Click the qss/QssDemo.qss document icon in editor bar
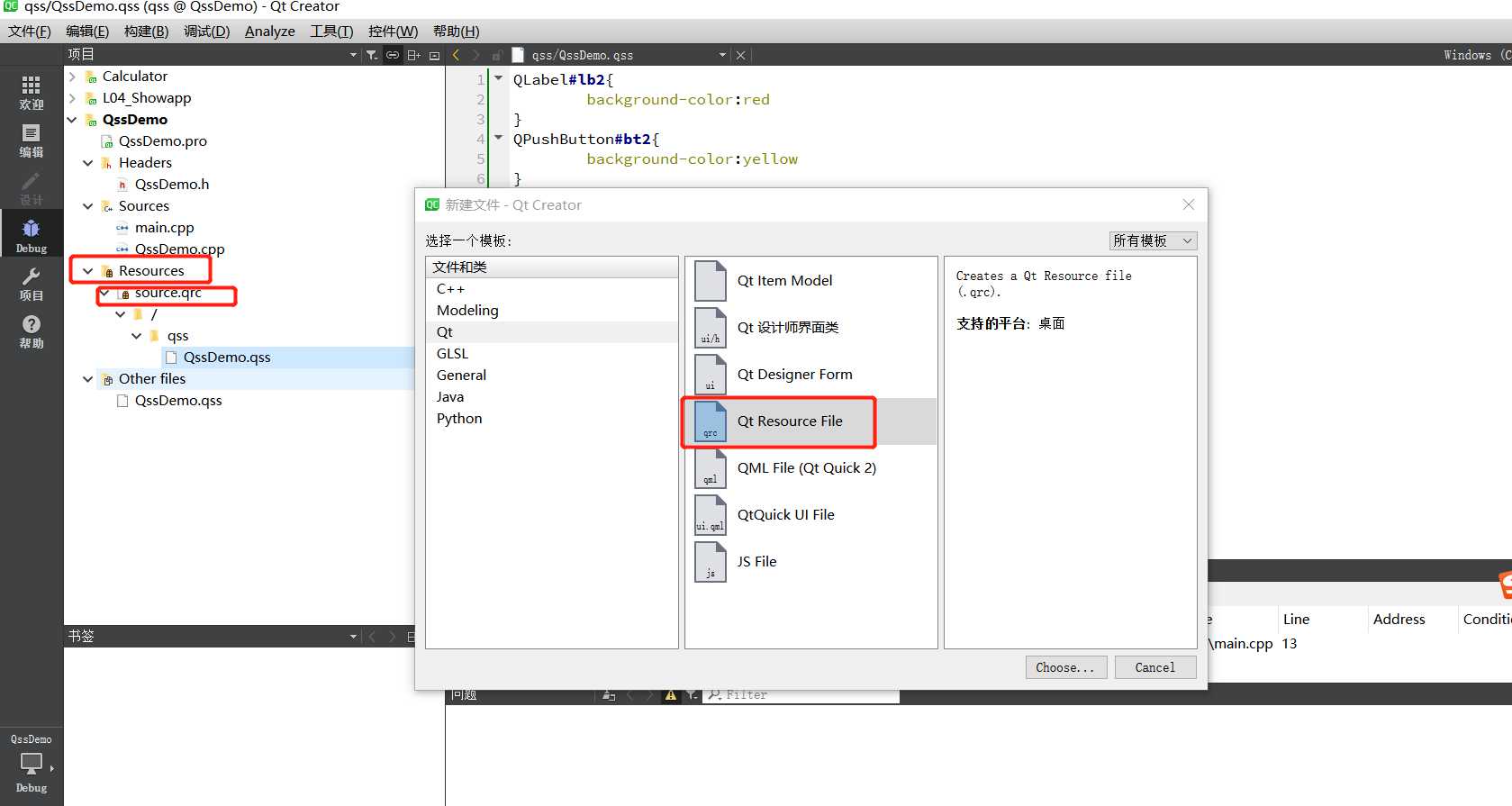1512x806 pixels. (x=518, y=55)
